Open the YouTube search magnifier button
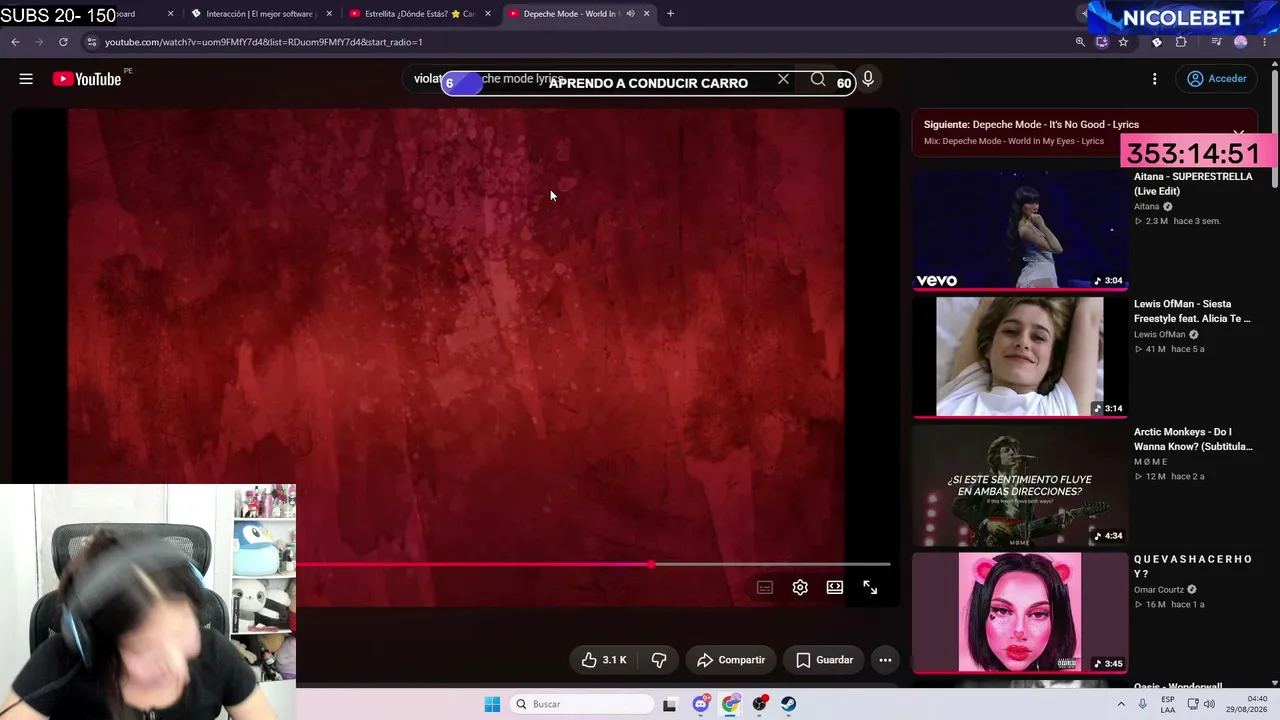The width and height of the screenshot is (1280, 720). 818,79
